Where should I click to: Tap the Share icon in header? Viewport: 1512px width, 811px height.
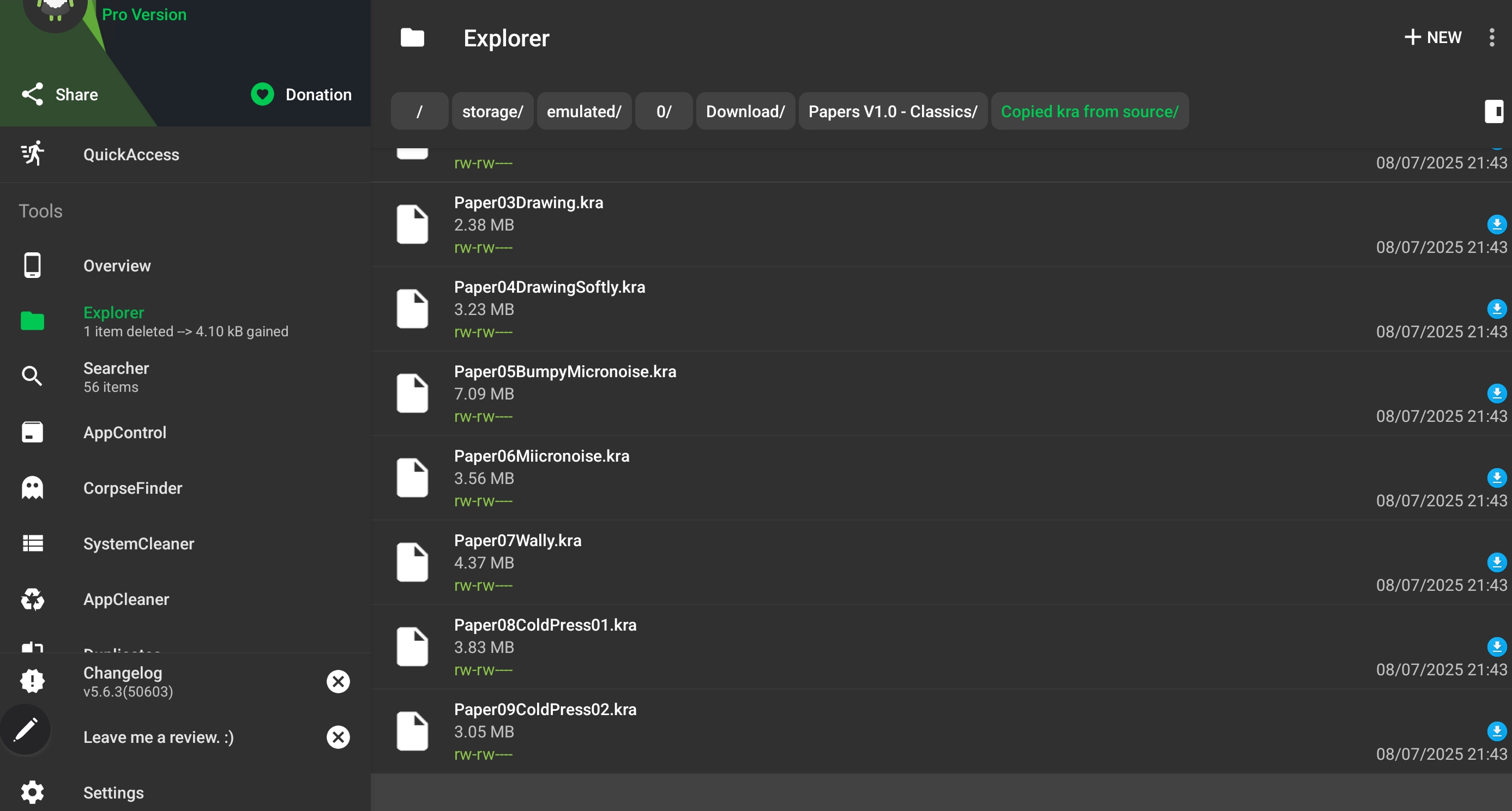point(32,94)
